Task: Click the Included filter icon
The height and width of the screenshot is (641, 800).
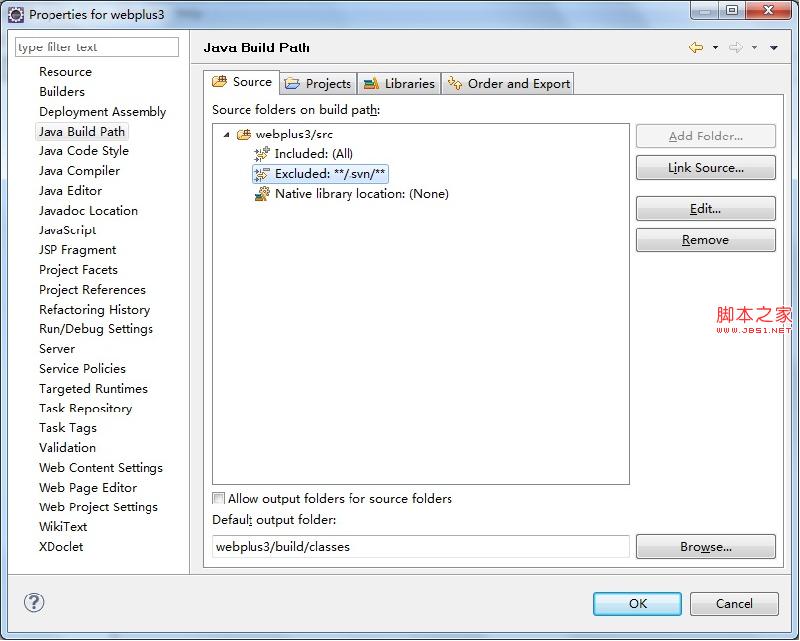Action: pos(263,154)
